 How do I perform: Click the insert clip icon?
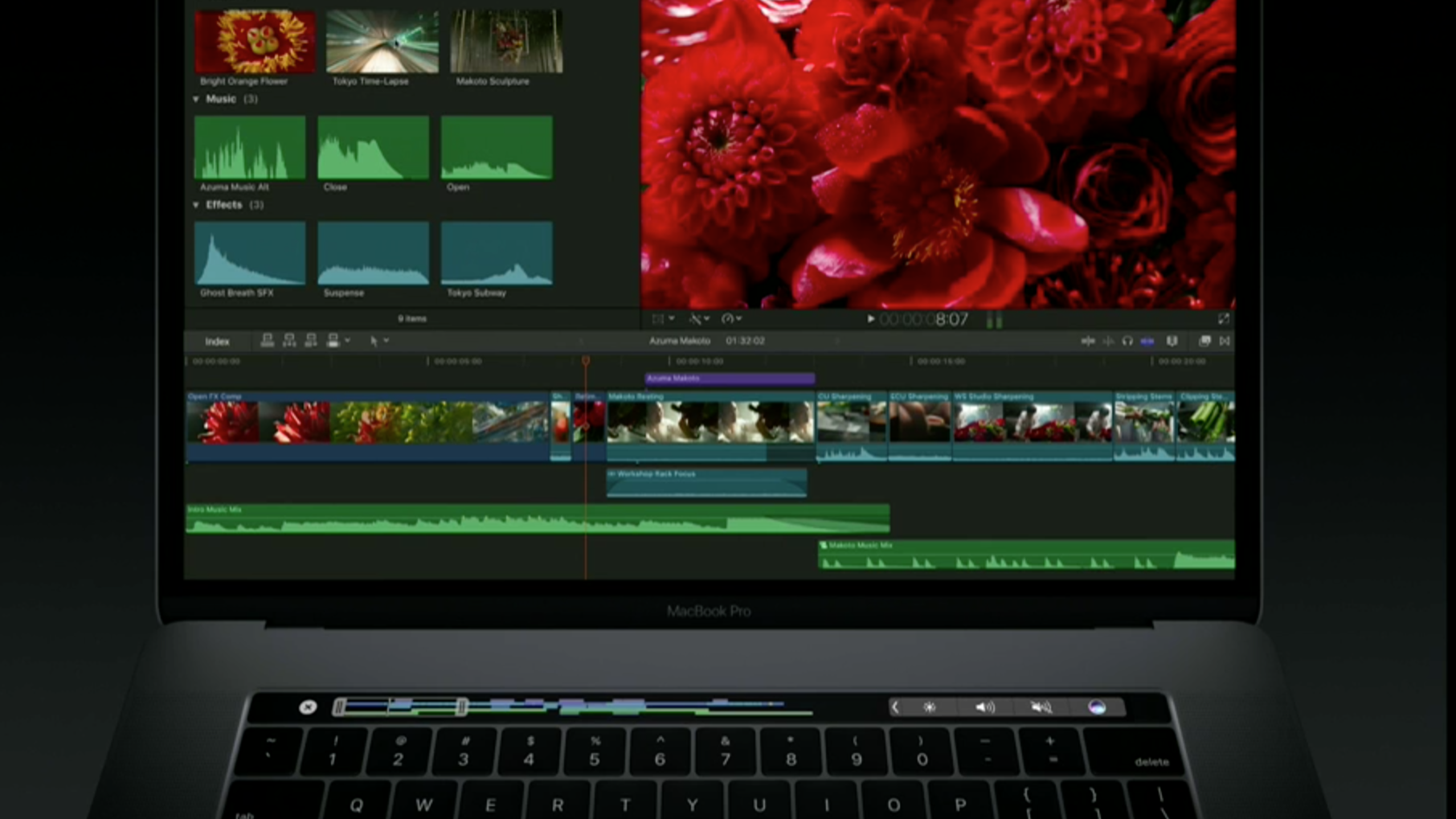click(289, 342)
